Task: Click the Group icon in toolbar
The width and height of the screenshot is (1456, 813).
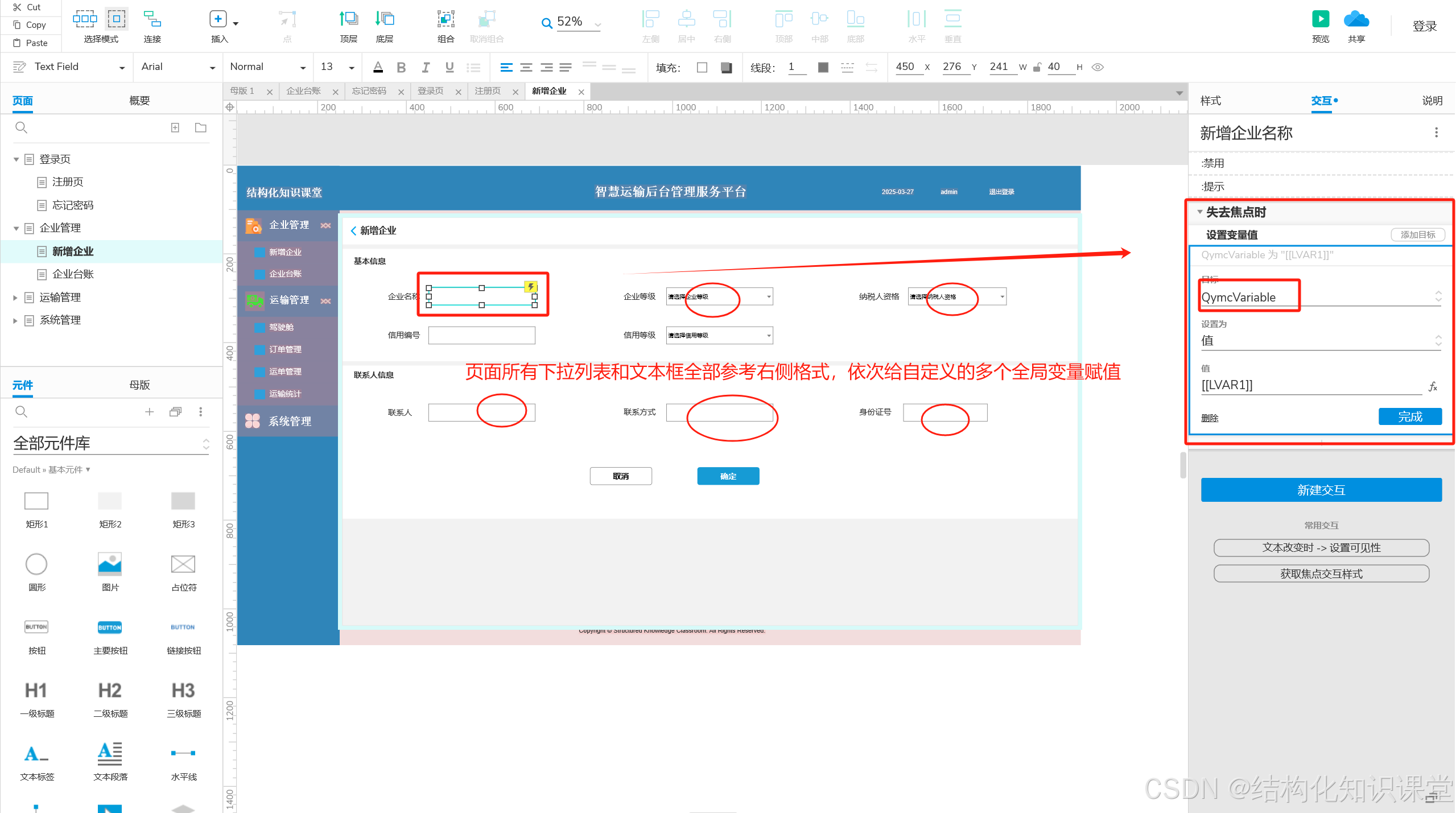Action: click(x=446, y=19)
